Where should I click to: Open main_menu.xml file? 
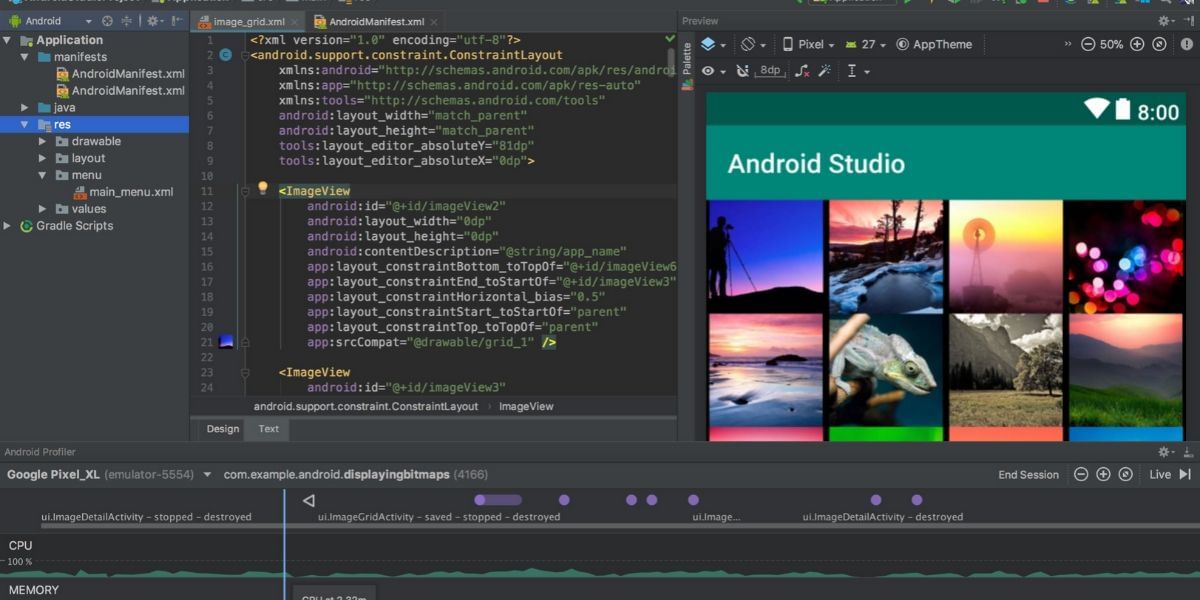(123, 192)
